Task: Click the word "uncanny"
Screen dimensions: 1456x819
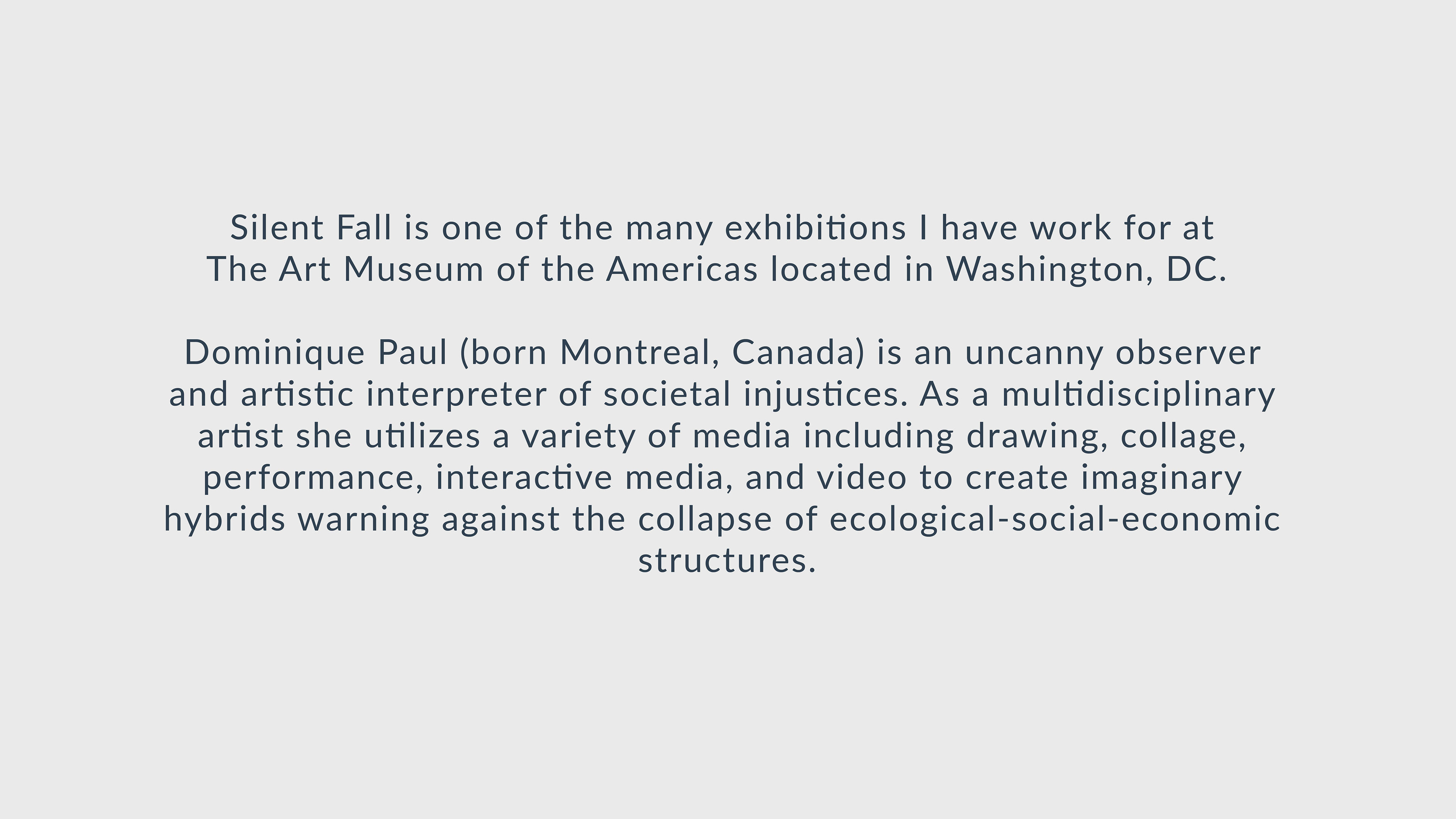Action: pyautogui.click(x=1034, y=352)
